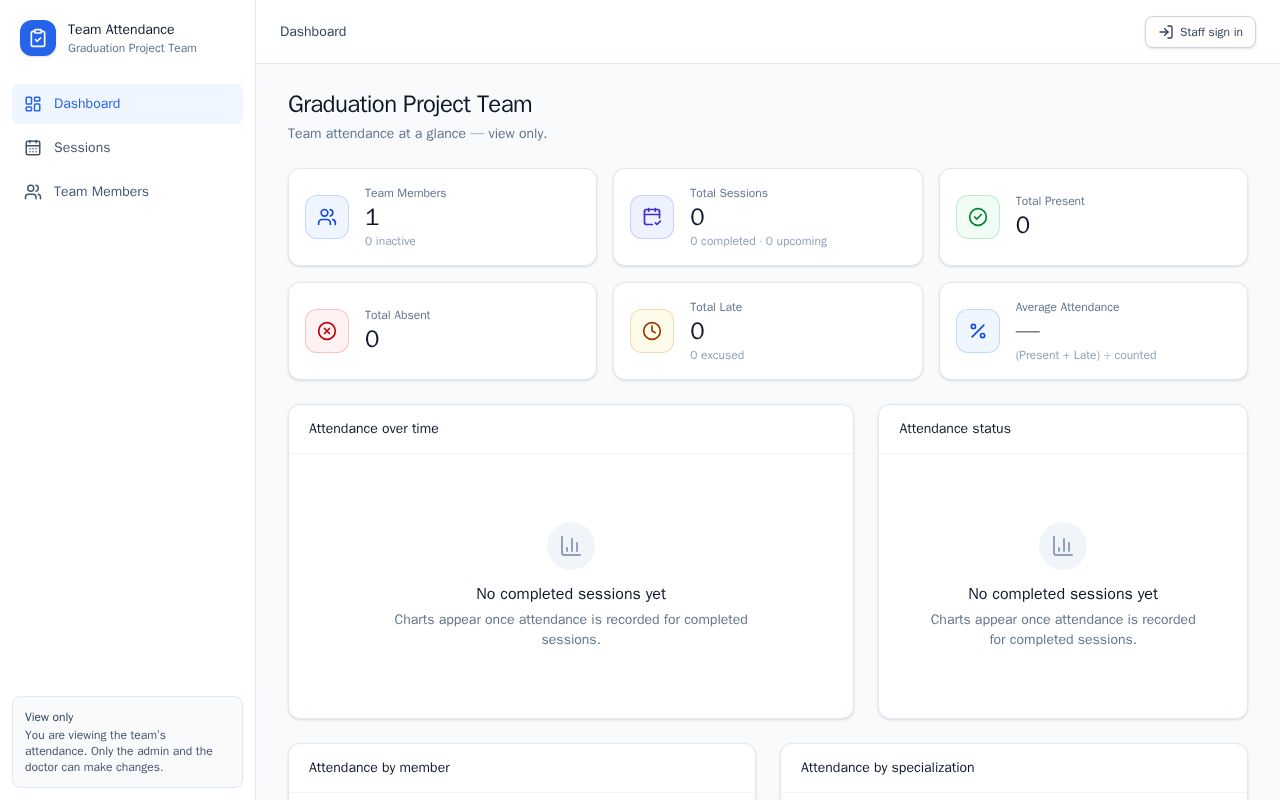Click the Graduation Project Team heading
This screenshot has height=800, width=1280.
[410, 104]
